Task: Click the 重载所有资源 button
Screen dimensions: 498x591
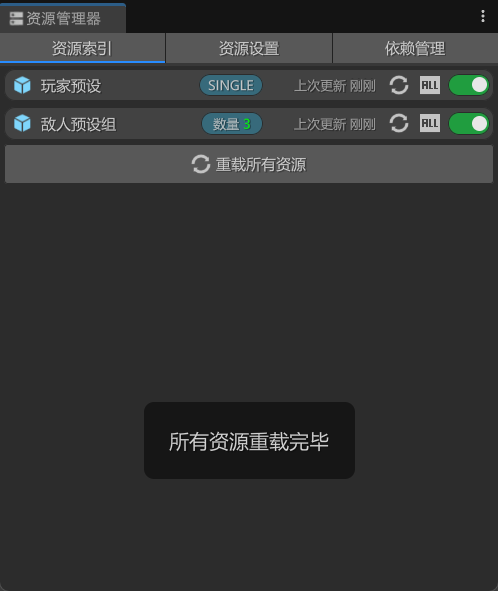Action: point(249,164)
